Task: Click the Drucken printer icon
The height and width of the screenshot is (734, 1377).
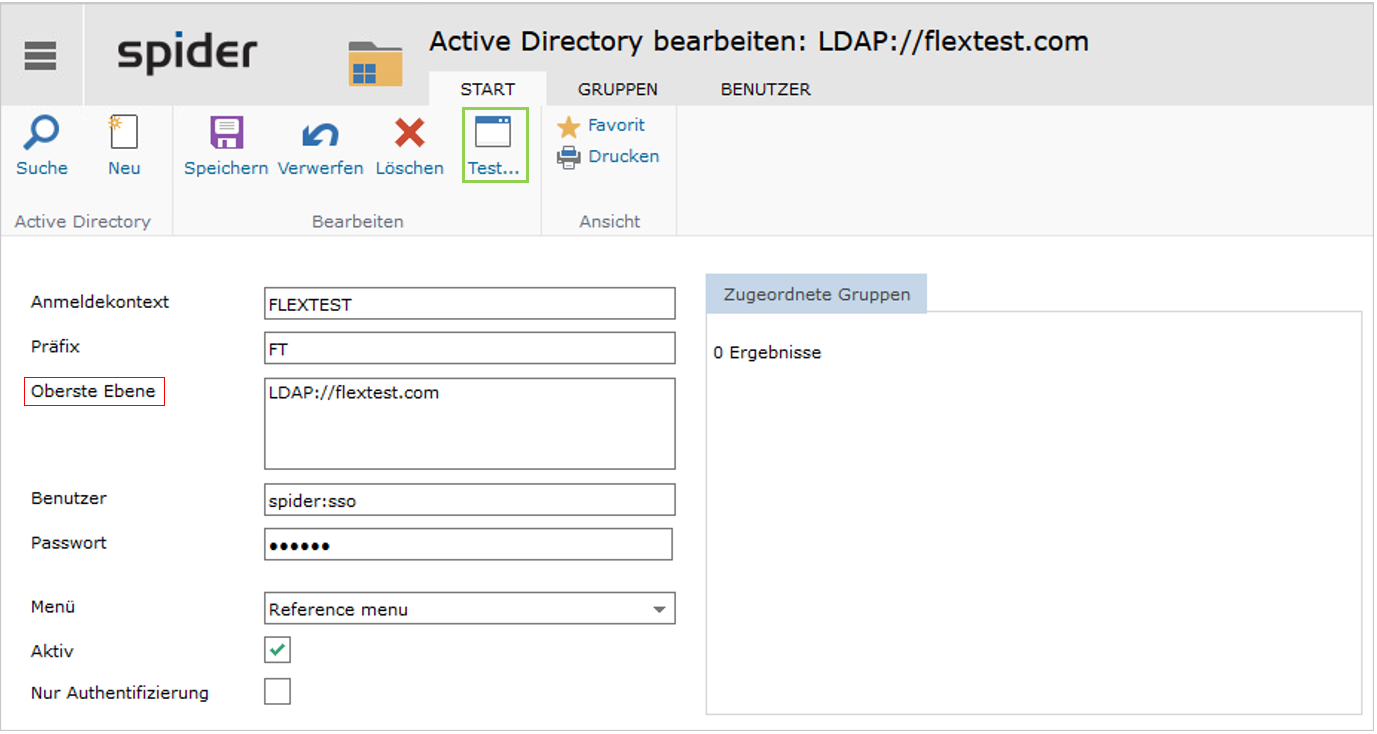Action: point(568,157)
